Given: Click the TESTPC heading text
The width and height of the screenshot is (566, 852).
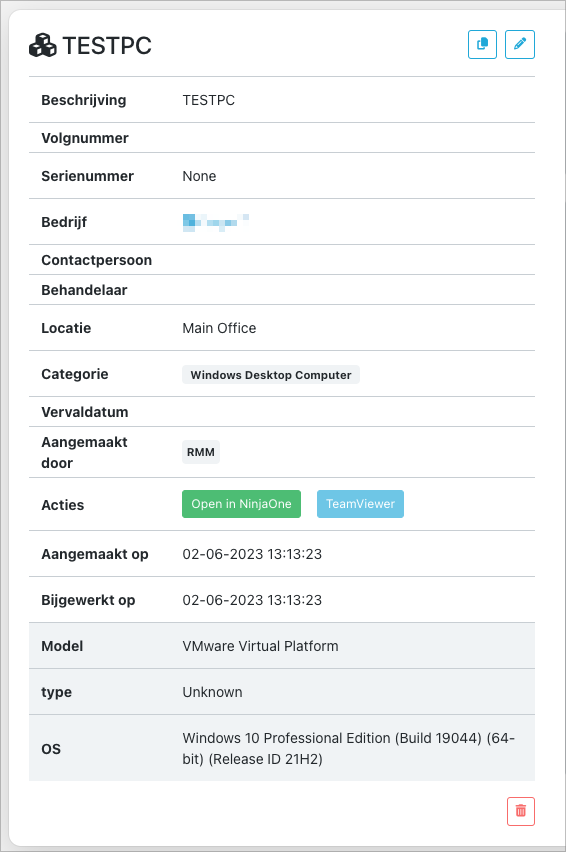Looking at the screenshot, I should [107, 45].
